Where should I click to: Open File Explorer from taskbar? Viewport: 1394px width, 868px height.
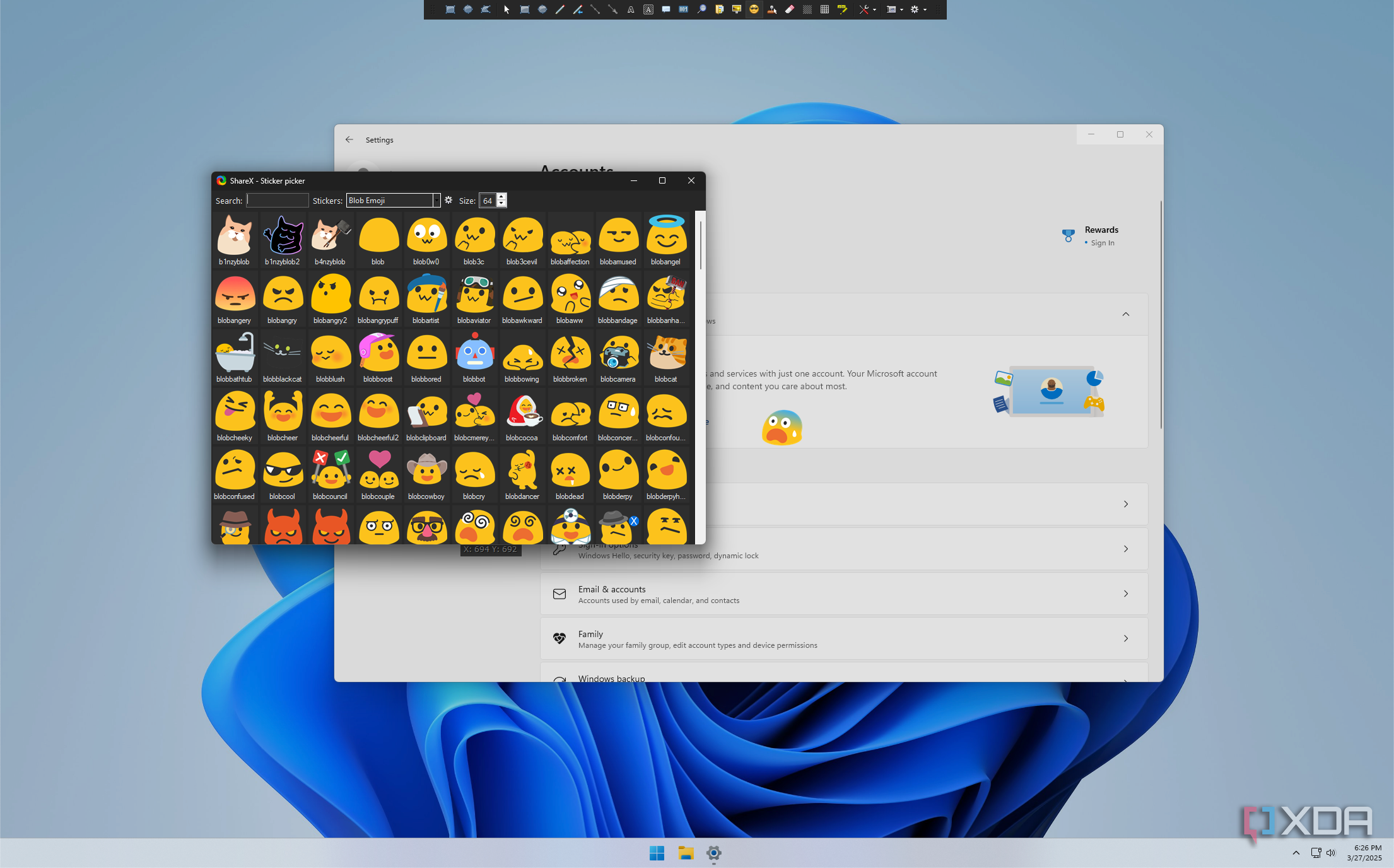pyautogui.click(x=686, y=853)
